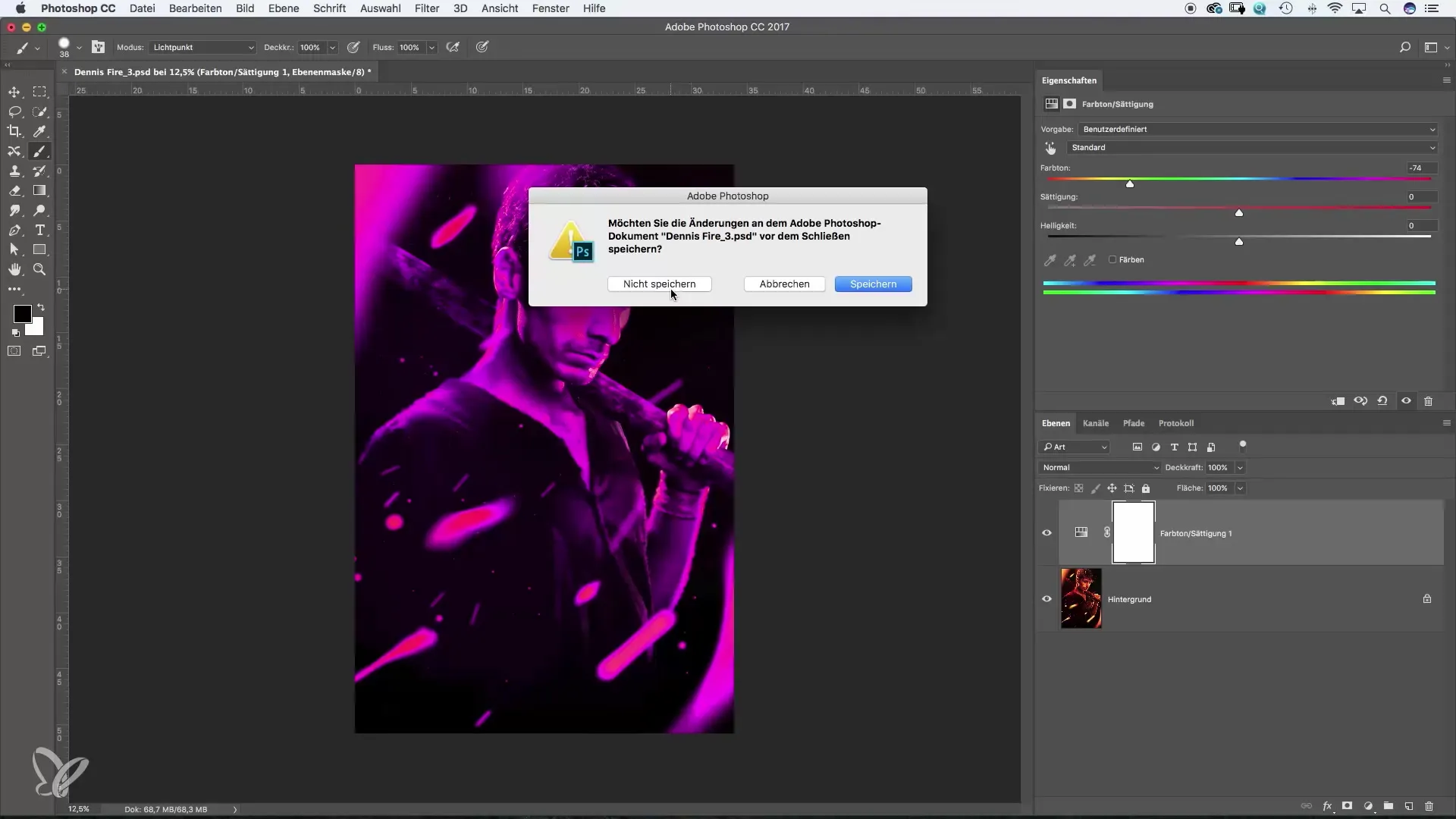This screenshot has width=1456, height=819.
Task: Toggle airbrush buildup effect
Action: 453,47
